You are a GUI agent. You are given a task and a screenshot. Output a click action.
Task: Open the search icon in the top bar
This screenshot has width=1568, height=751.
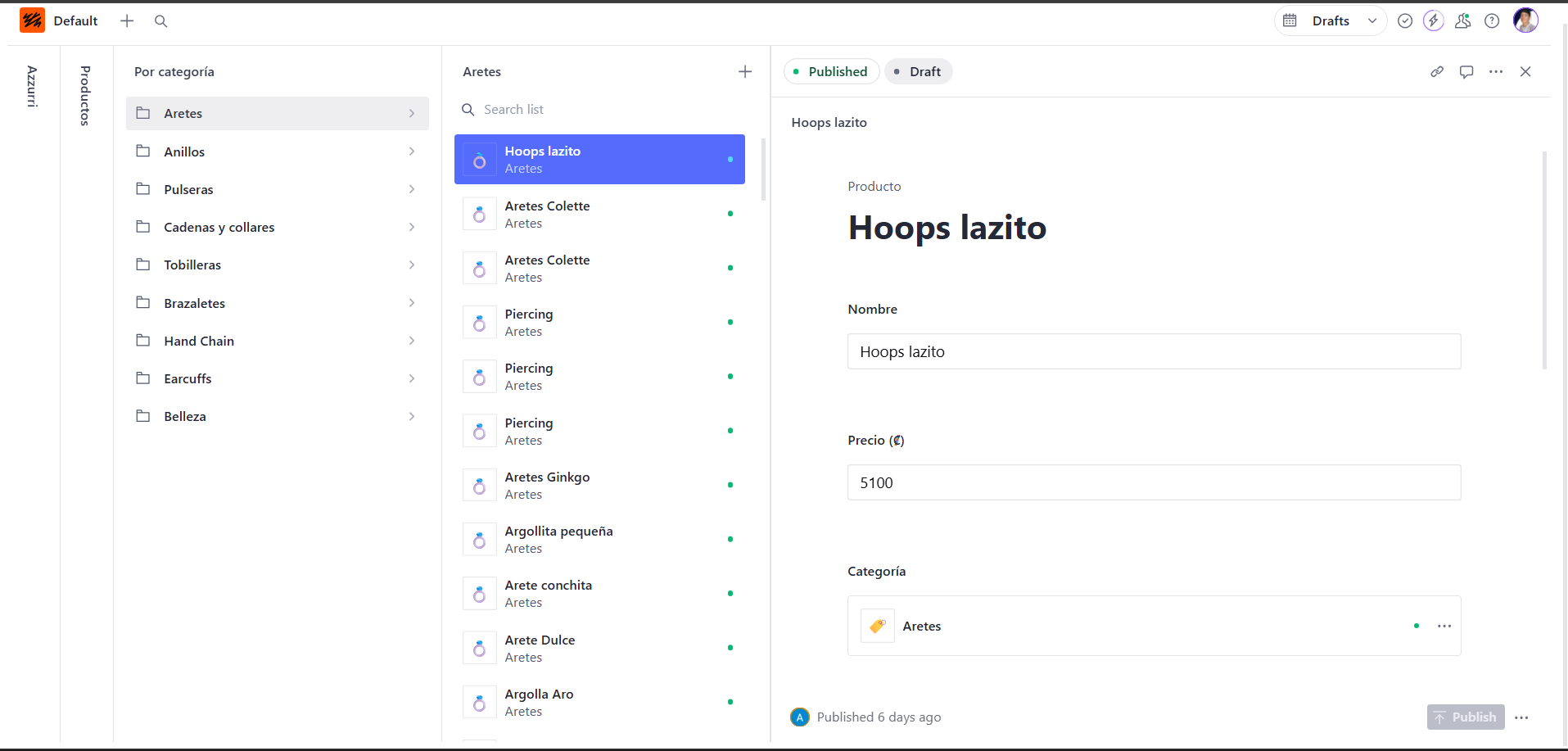(x=161, y=21)
